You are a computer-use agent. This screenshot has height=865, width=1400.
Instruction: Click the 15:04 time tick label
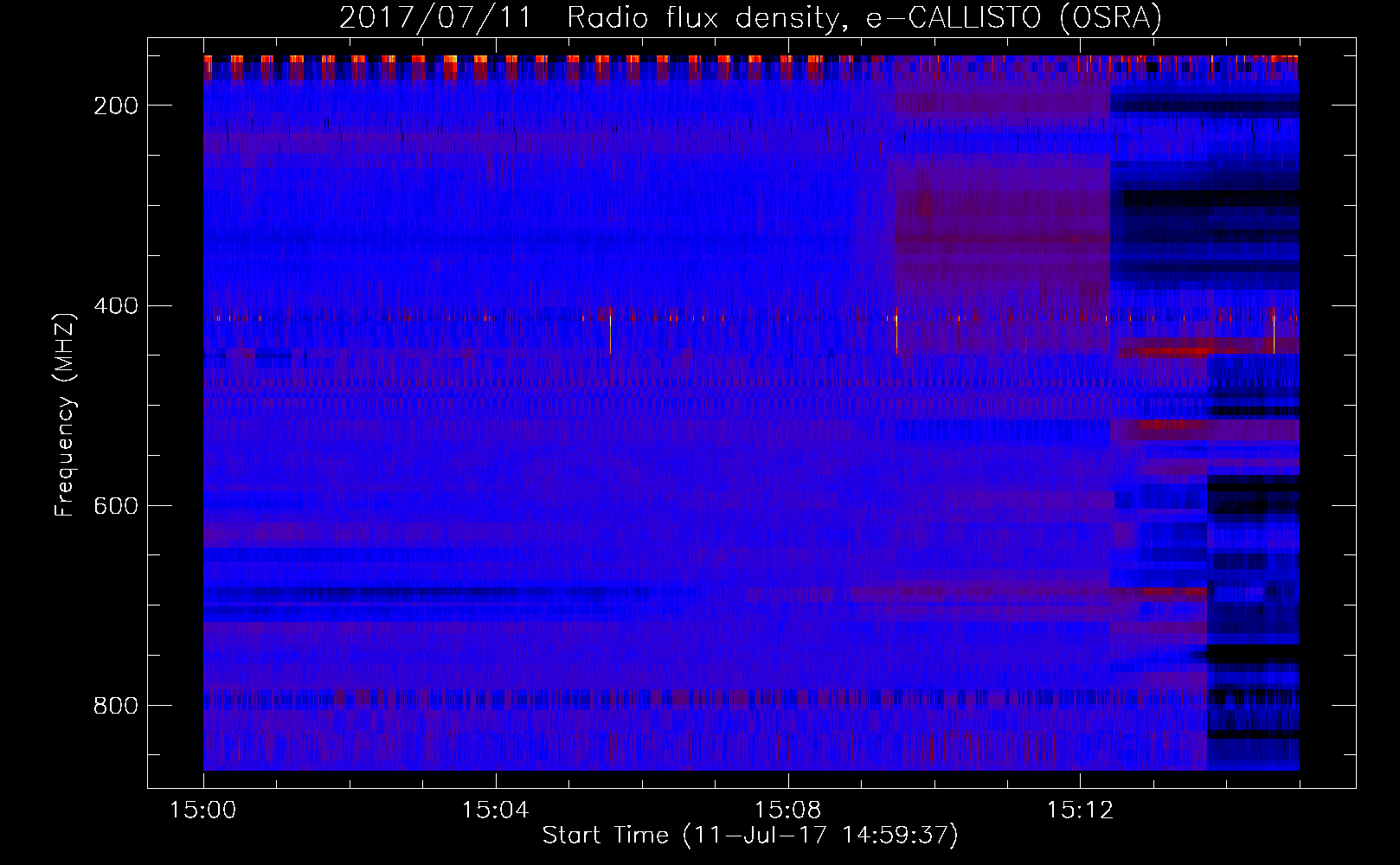point(495,811)
